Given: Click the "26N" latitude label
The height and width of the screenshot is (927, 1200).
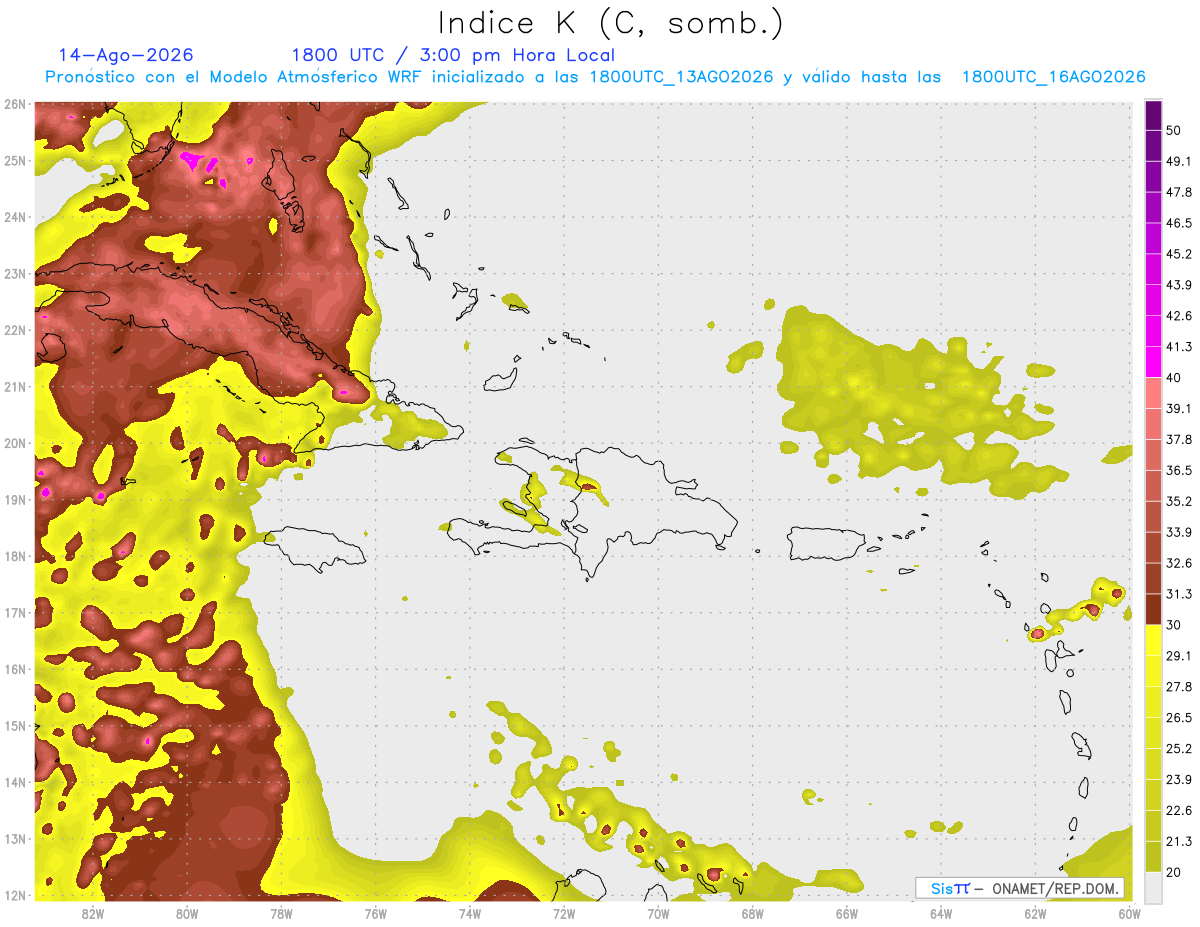Looking at the screenshot, I should click(15, 104).
